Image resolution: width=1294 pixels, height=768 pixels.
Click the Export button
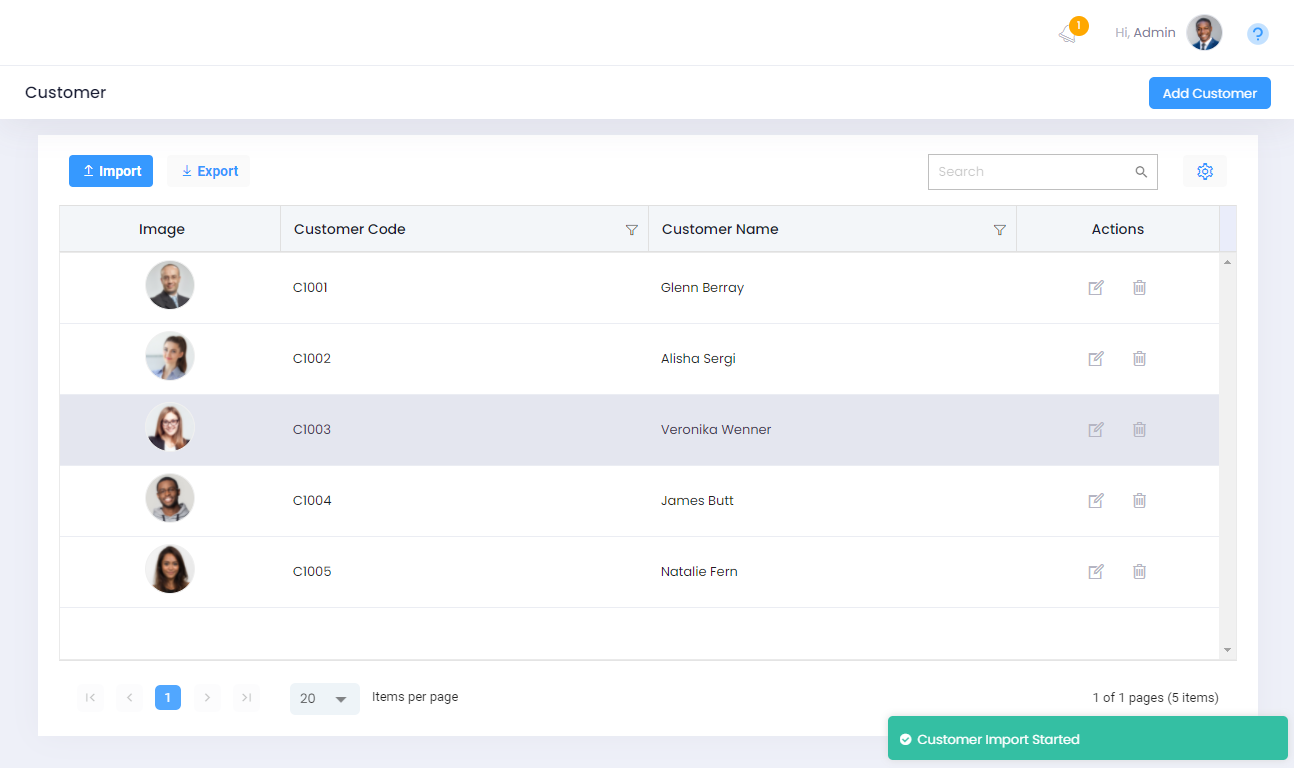[209, 171]
